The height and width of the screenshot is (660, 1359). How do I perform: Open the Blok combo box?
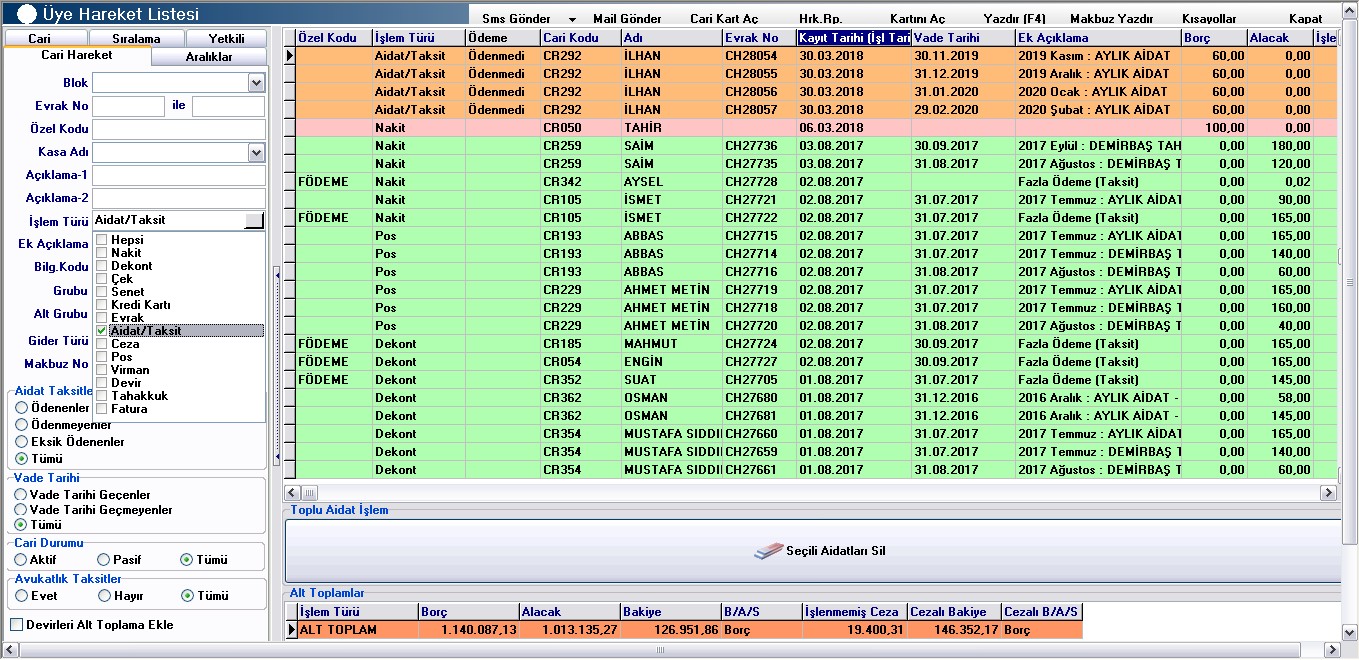pos(256,83)
